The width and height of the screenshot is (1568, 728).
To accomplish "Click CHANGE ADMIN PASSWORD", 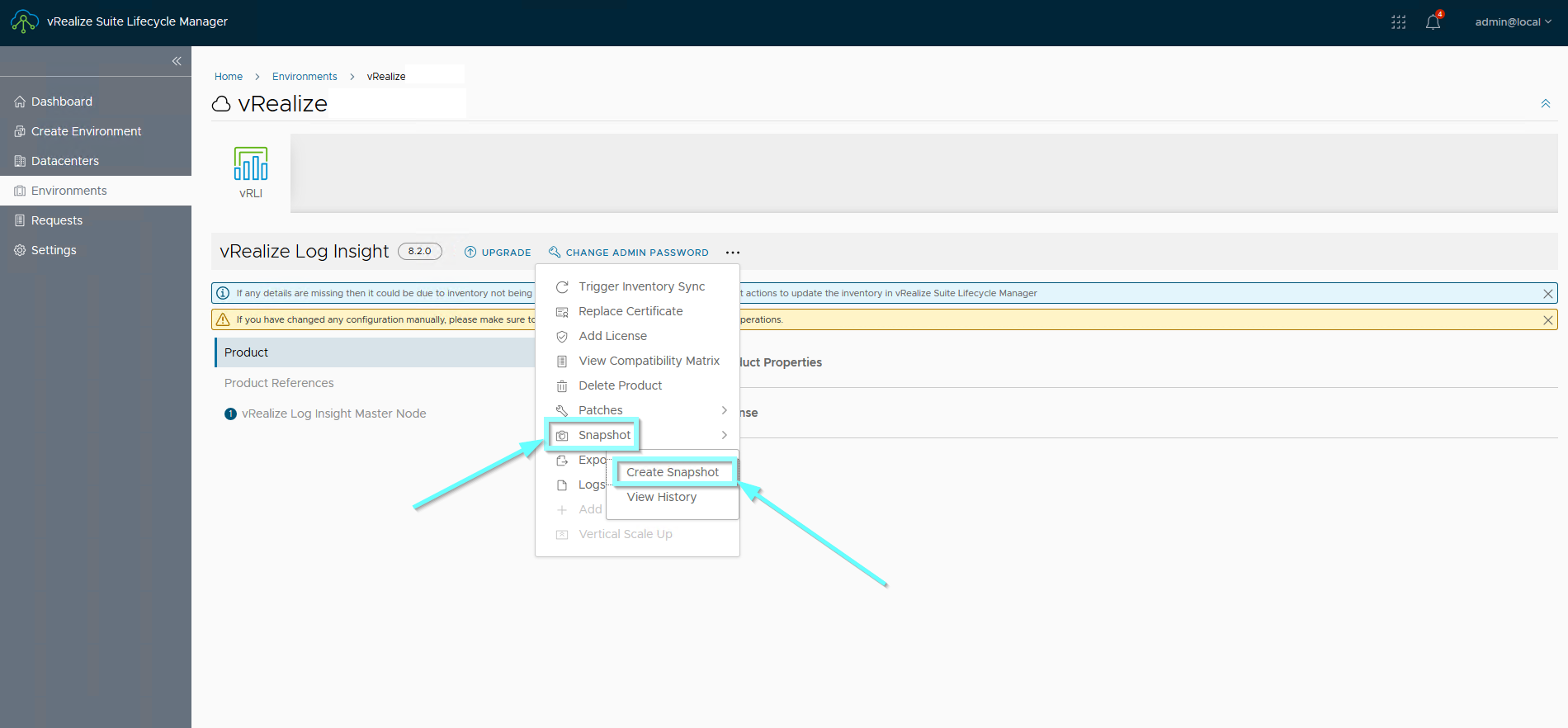I will pyautogui.click(x=629, y=253).
